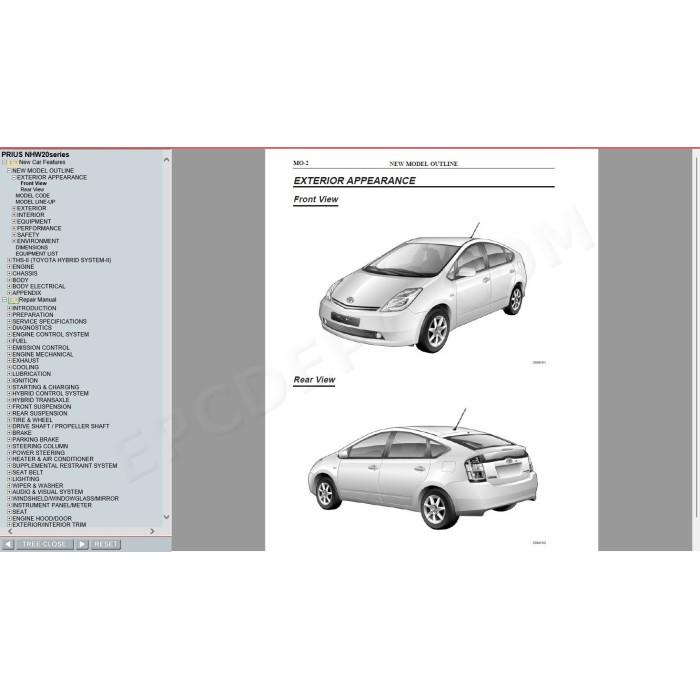Select WINDSHIELD/WINDOWGLASS/MIRROR in the tree
This screenshot has height=700, width=700.
point(66,499)
